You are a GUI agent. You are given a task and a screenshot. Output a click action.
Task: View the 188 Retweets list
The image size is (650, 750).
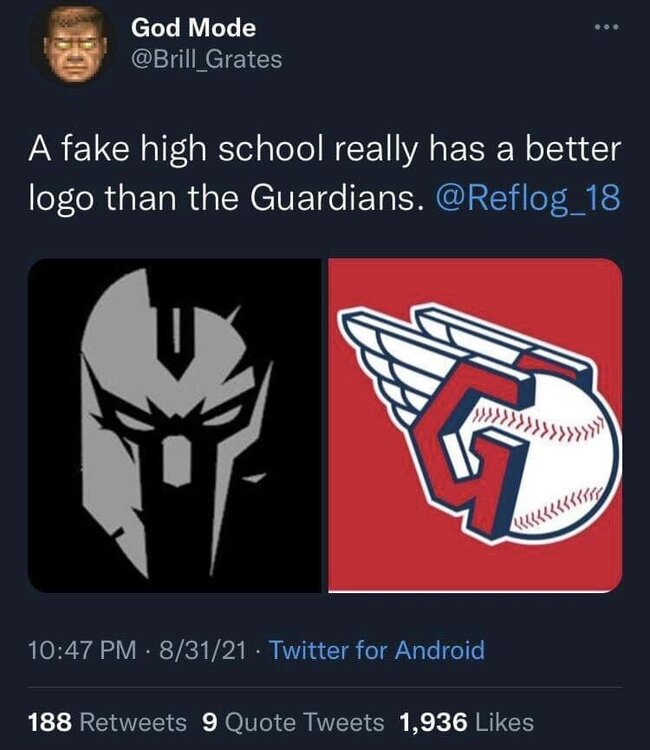(108, 722)
